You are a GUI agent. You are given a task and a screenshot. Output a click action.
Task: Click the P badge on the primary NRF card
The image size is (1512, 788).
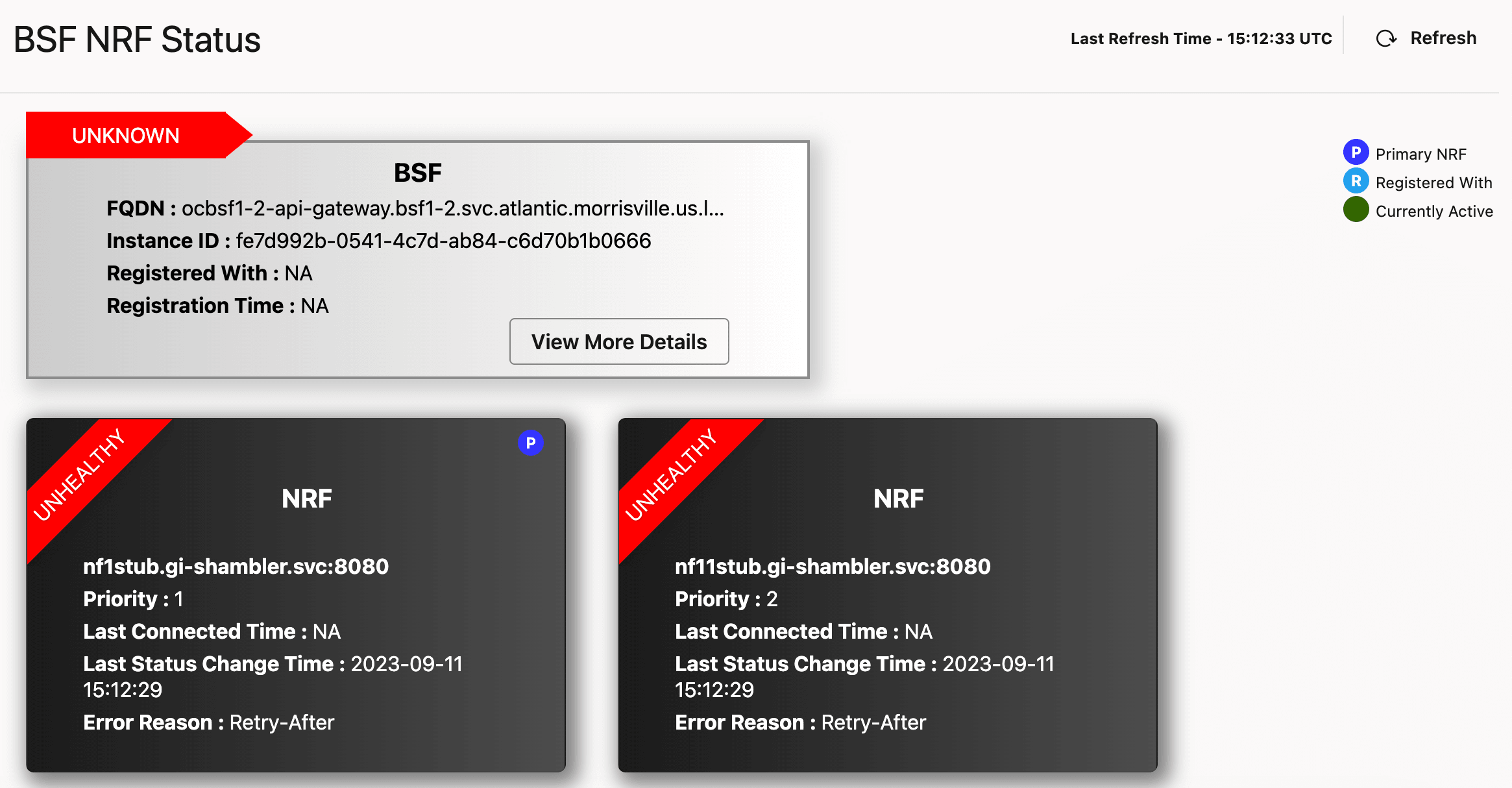(x=530, y=442)
